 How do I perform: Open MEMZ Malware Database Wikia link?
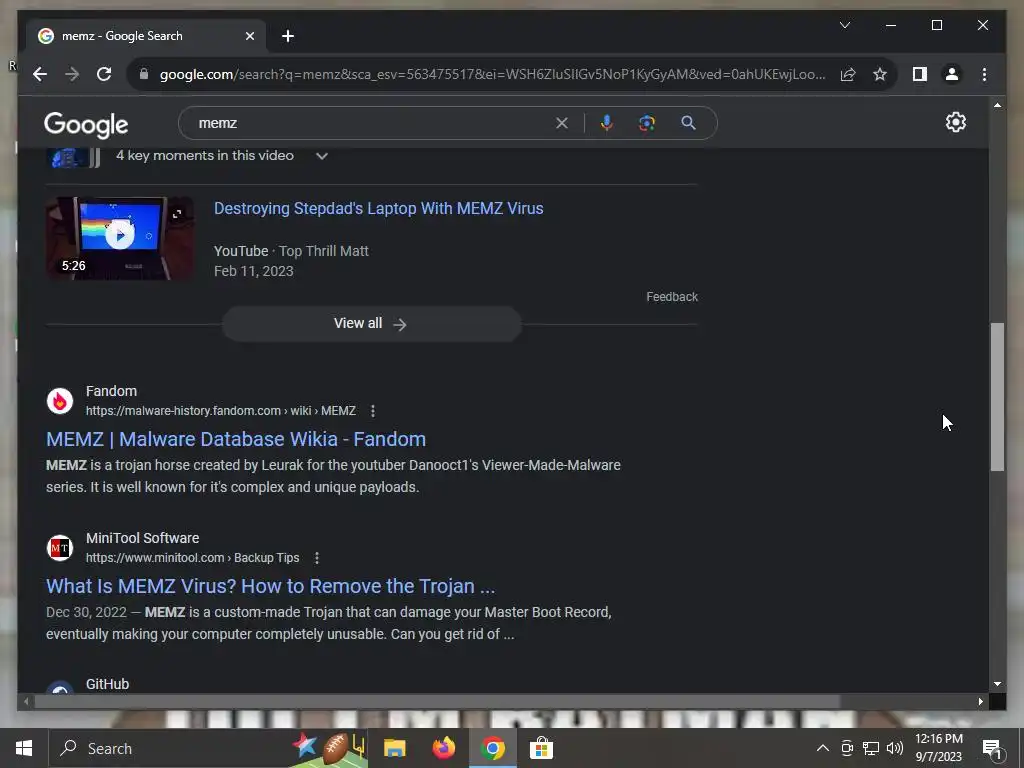(x=236, y=439)
